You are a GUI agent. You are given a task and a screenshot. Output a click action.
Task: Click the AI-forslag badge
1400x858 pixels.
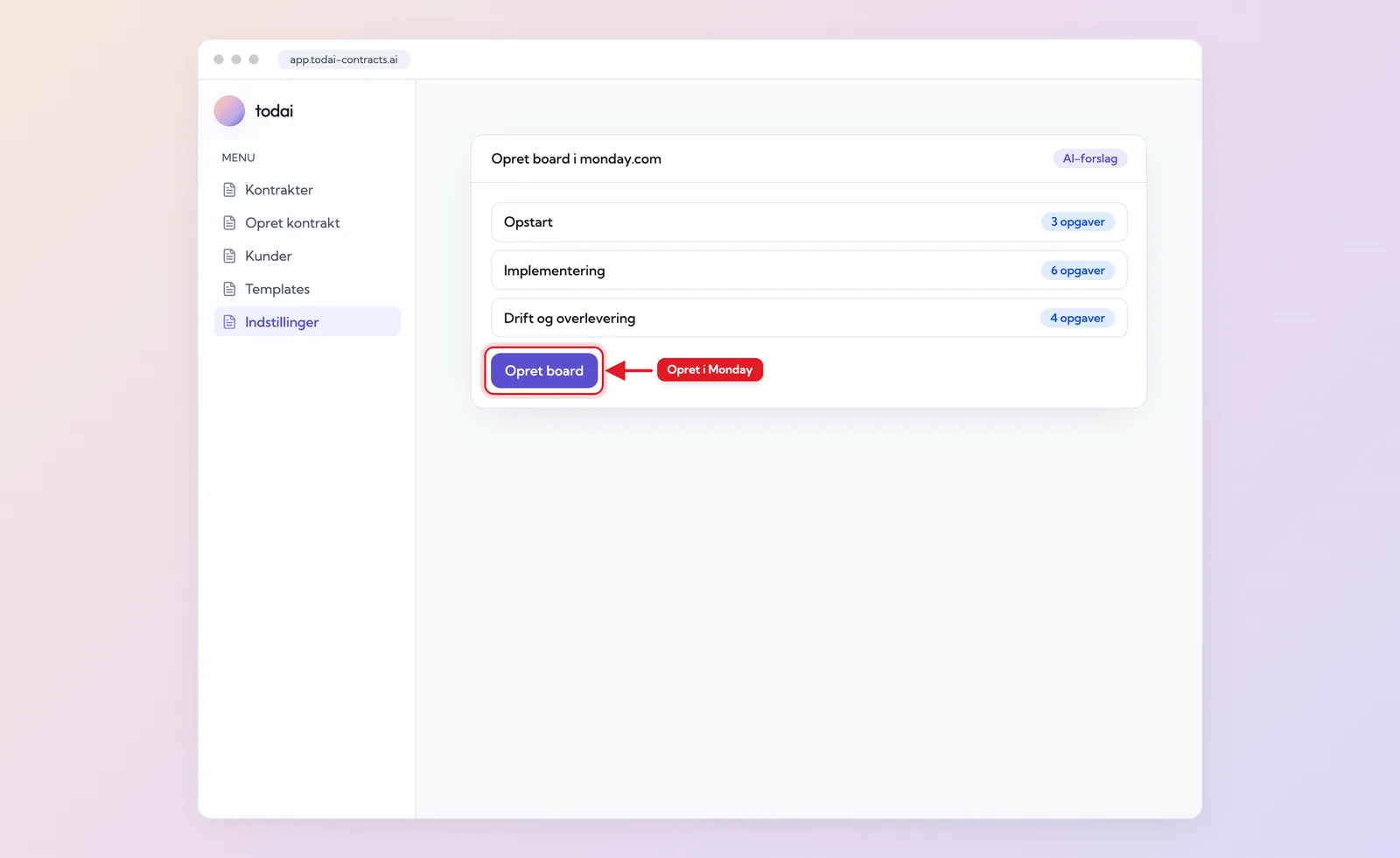1089,158
